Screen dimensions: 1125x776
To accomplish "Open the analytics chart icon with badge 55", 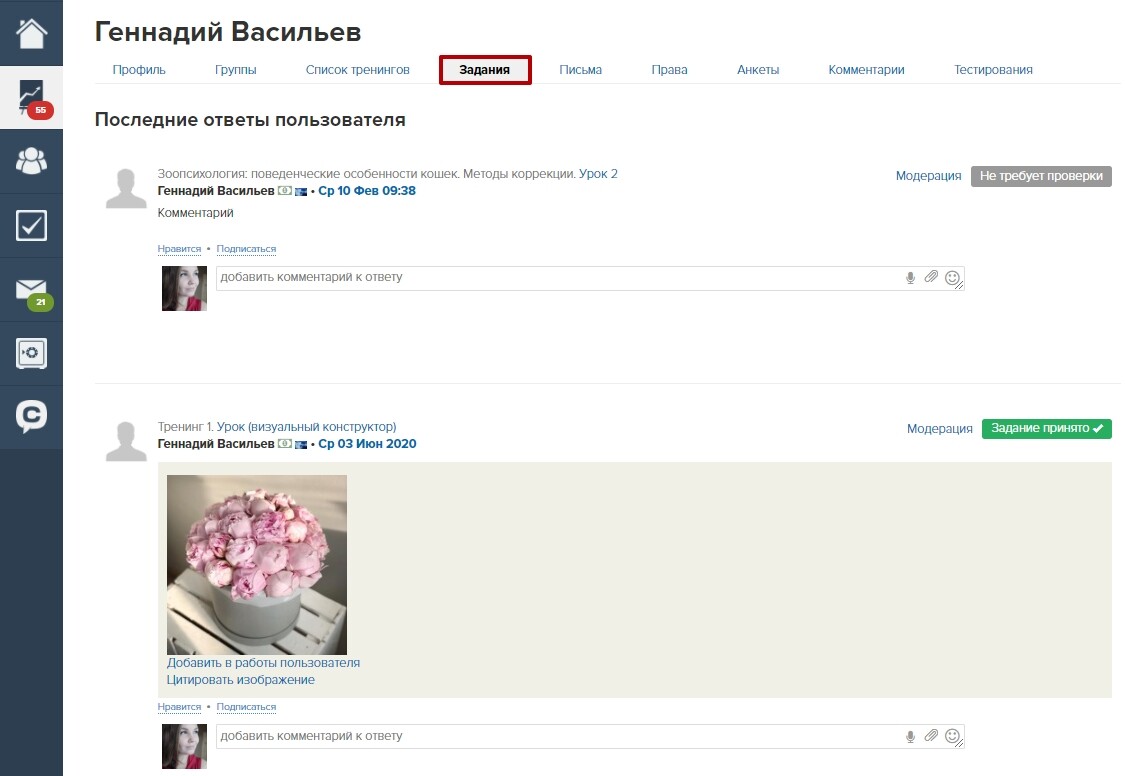I will point(32,98).
